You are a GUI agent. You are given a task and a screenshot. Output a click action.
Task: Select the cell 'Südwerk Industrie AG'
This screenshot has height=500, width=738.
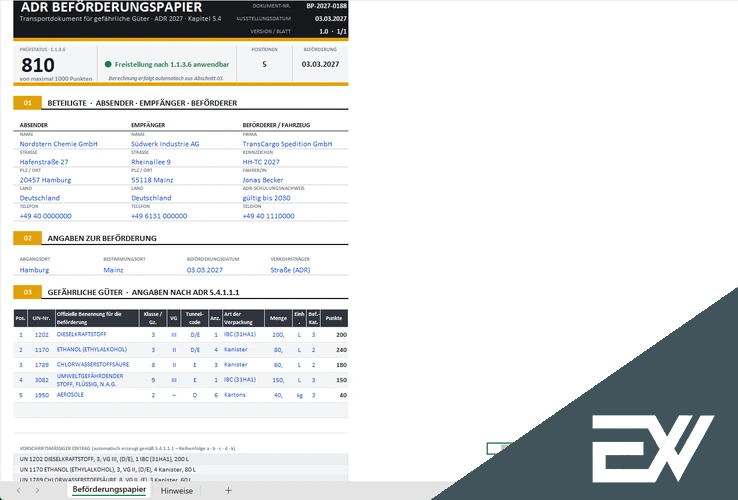point(165,144)
